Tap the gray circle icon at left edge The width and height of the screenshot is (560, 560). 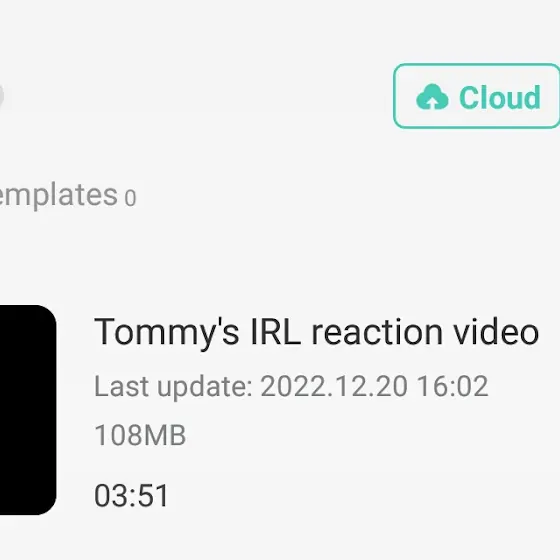coord(2,96)
